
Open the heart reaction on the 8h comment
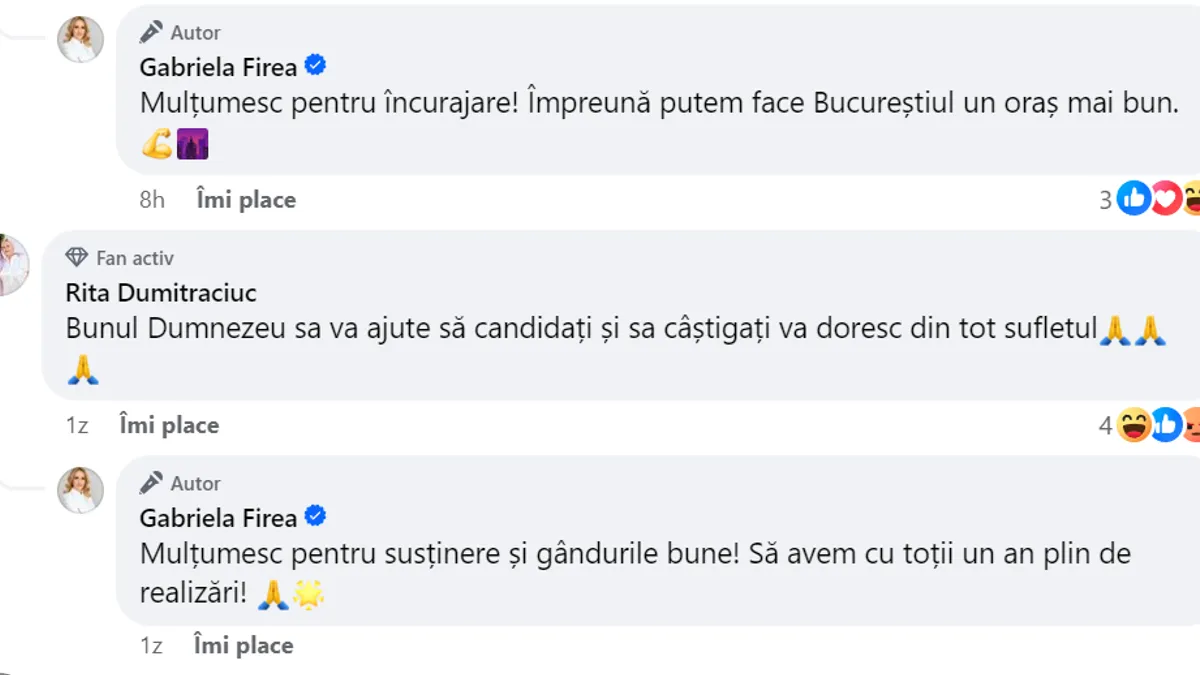click(1165, 199)
